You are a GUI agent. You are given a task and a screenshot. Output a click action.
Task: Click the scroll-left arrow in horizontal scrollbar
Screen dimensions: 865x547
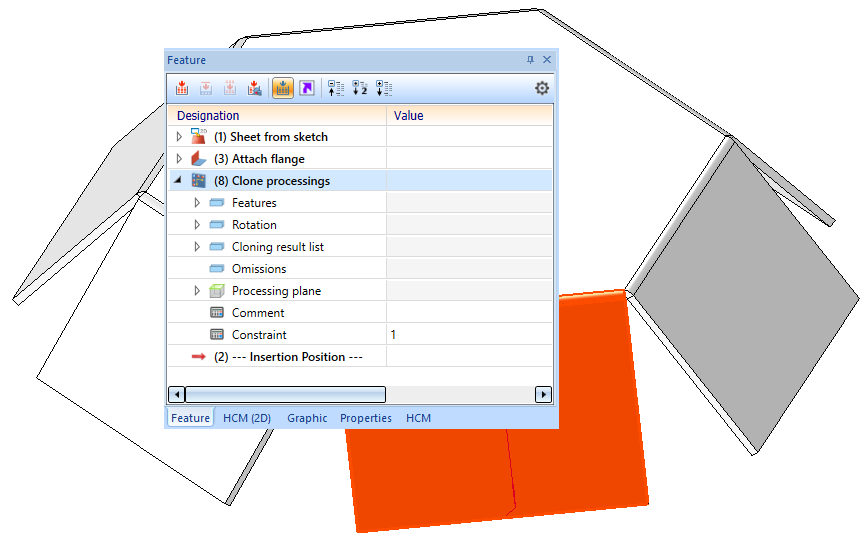pyautogui.click(x=177, y=394)
